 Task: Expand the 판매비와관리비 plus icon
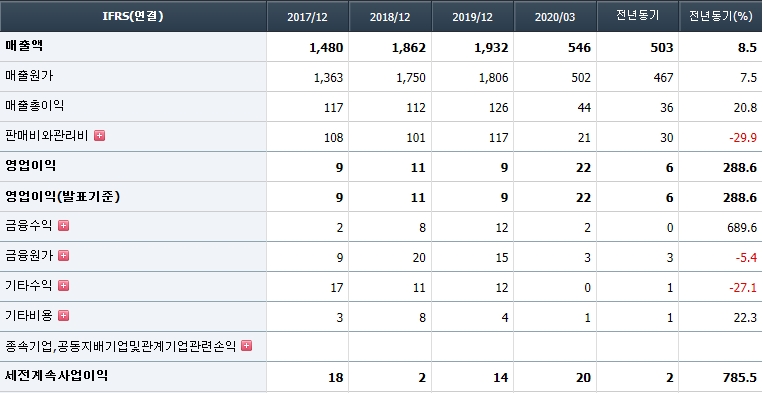(x=99, y=136)
